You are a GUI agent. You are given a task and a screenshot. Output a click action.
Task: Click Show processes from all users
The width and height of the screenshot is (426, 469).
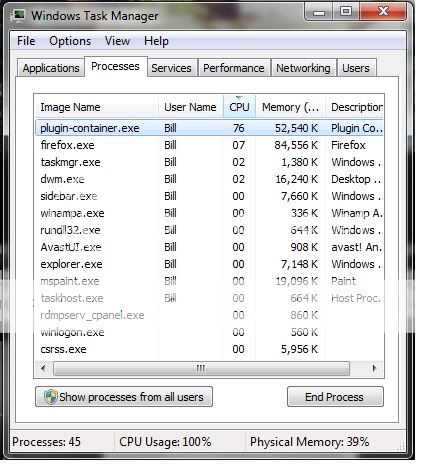[124, 397]
